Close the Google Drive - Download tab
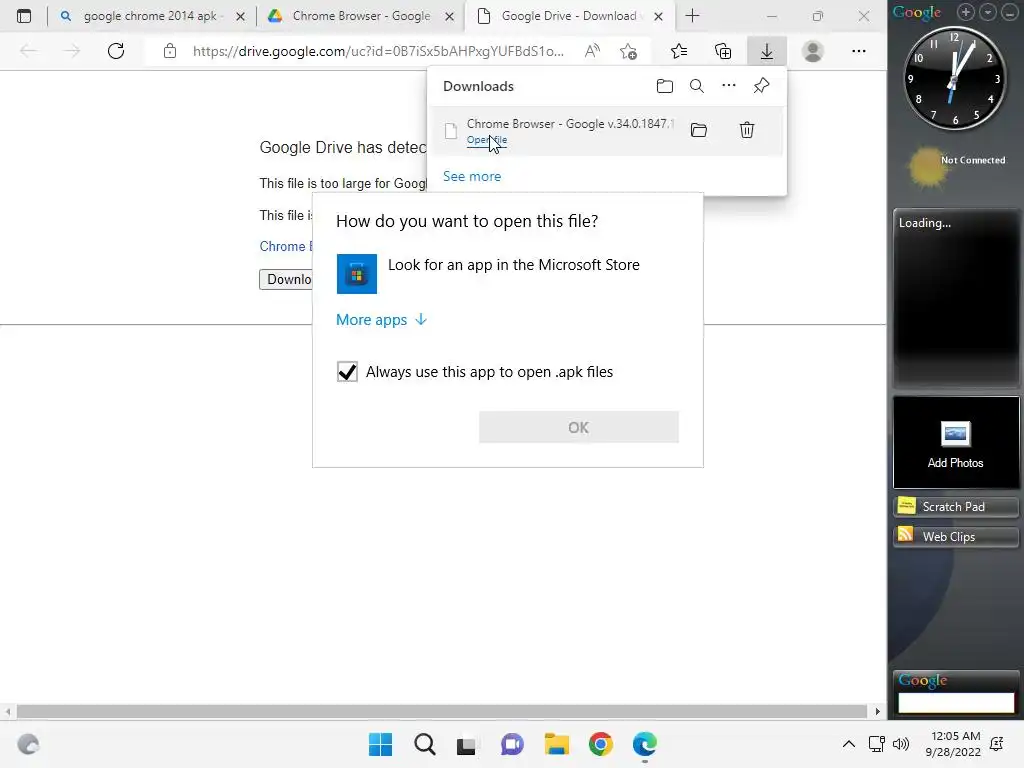 [658, 16]
